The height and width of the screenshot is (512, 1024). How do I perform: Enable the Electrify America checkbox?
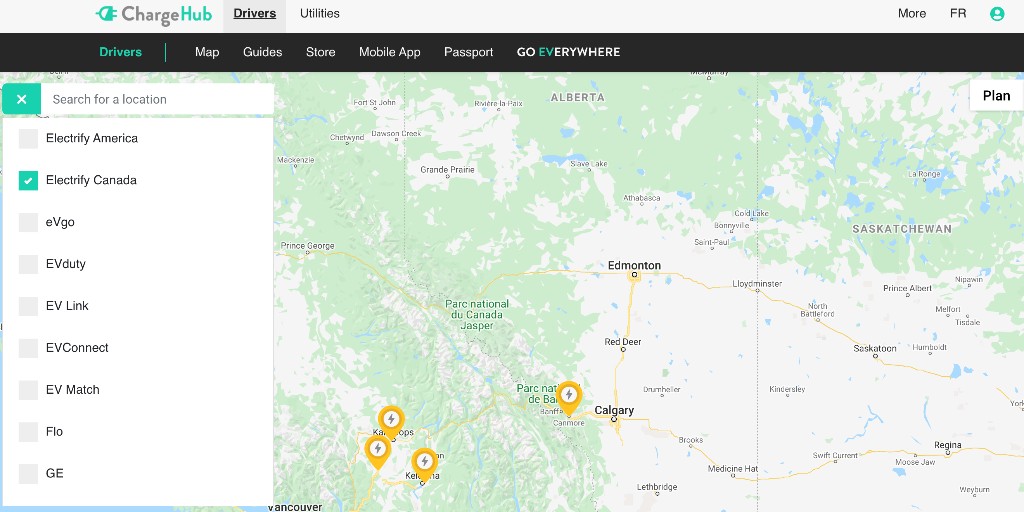click(28, 138)
